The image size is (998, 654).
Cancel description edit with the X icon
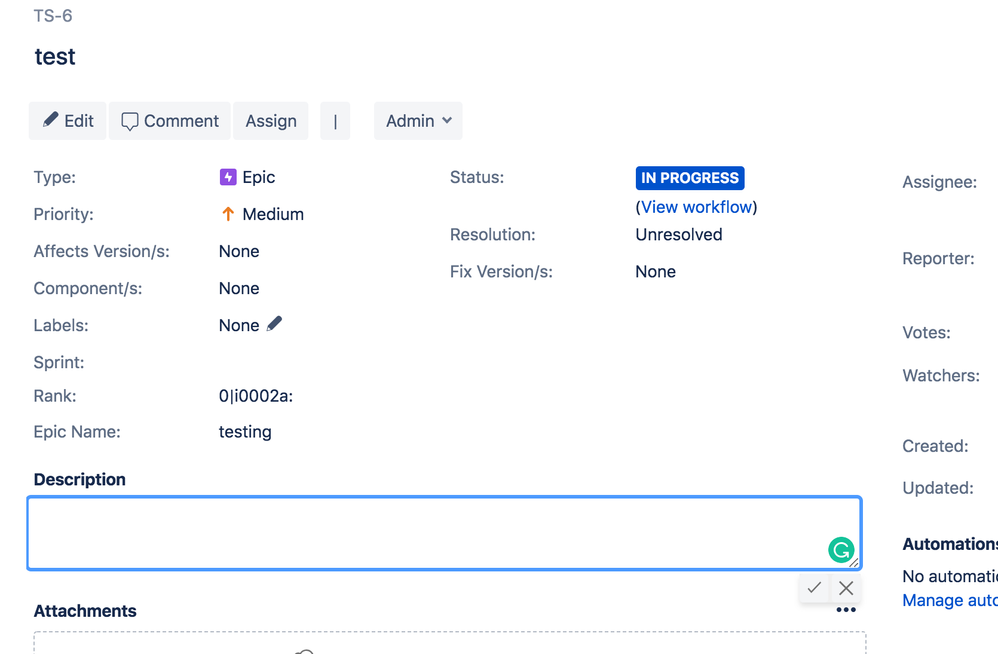(x=845, y=588)
